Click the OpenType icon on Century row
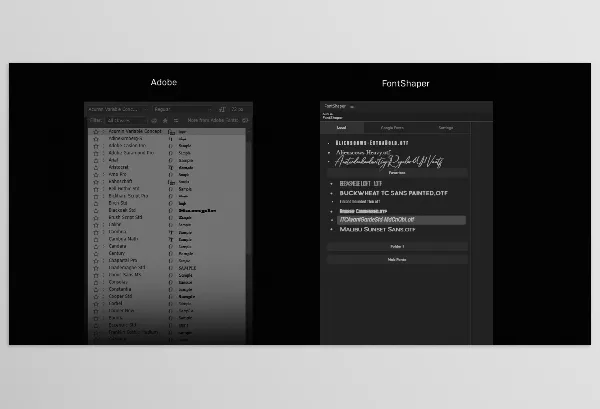 (x=171, y=254)
